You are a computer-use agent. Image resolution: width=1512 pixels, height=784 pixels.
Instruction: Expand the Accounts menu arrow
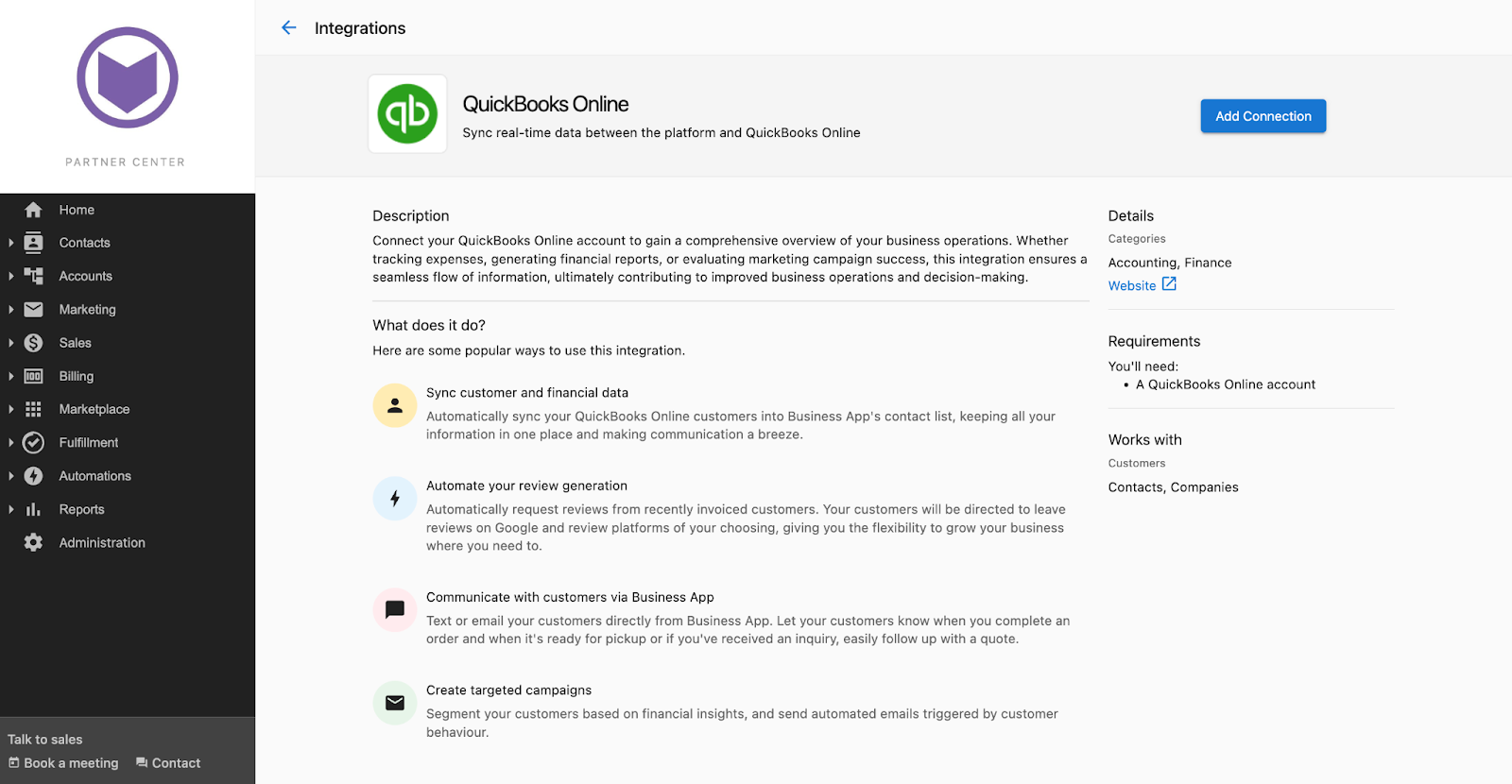(x=10, y=276)
